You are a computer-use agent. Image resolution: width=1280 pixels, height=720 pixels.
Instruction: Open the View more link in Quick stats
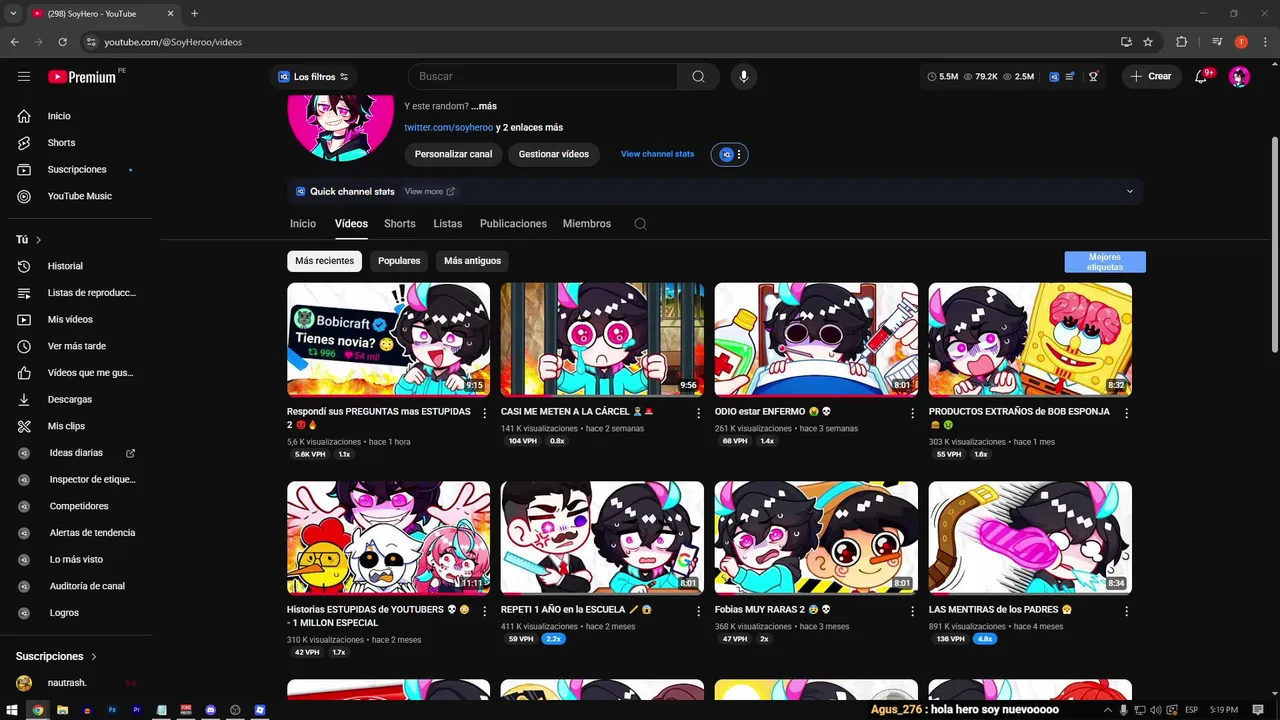click(429, 191)
